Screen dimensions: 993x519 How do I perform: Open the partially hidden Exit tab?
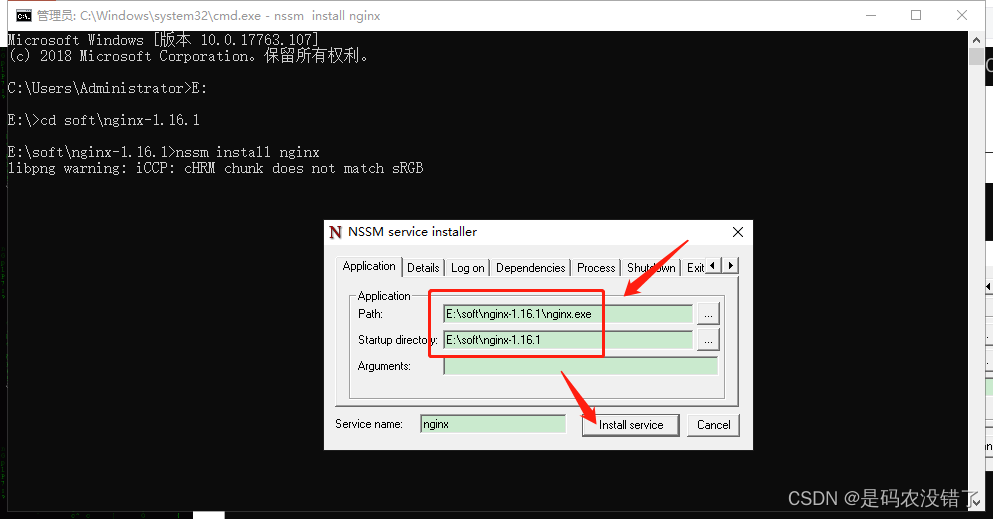pyautogui.click(x=695, y=268)
